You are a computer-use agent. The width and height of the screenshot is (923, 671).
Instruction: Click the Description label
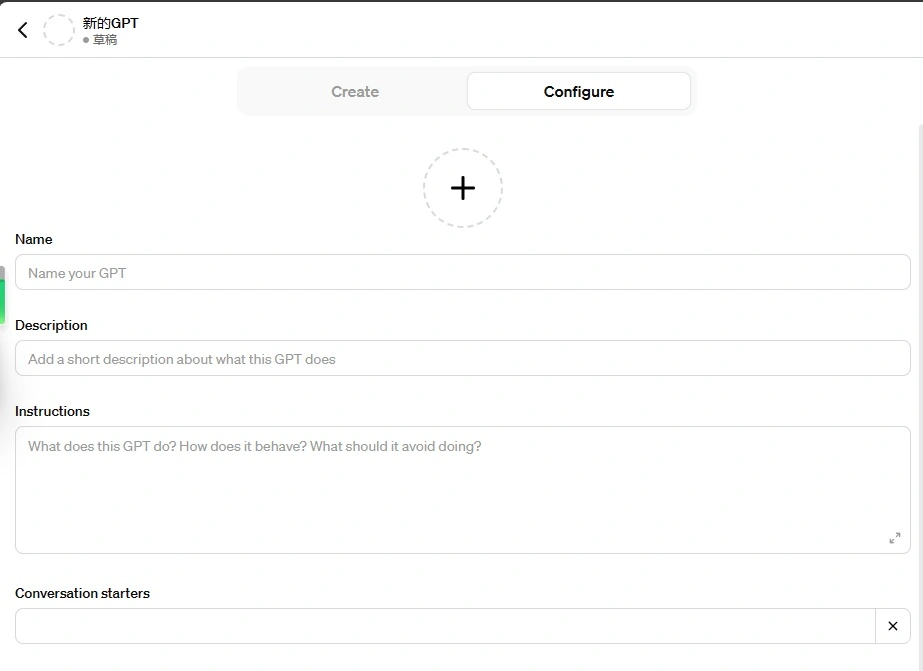click(51, 325)
